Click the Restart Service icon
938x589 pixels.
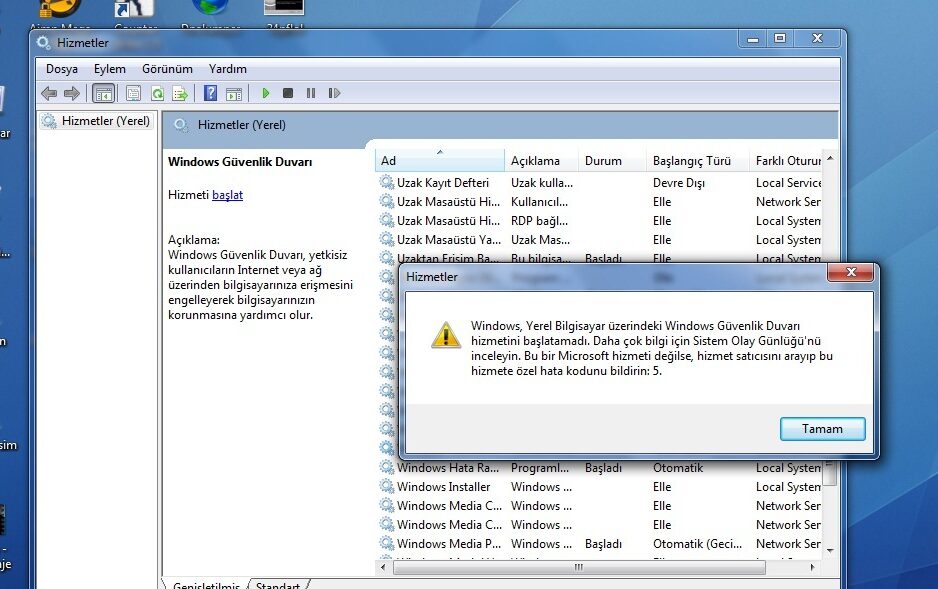[x=334, y=92]
